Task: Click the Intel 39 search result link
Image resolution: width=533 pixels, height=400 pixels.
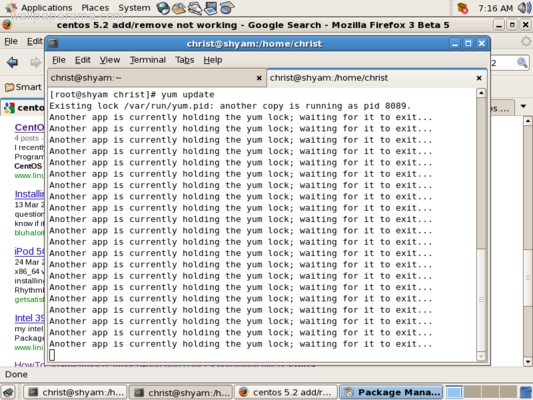Action: (29, 318)
